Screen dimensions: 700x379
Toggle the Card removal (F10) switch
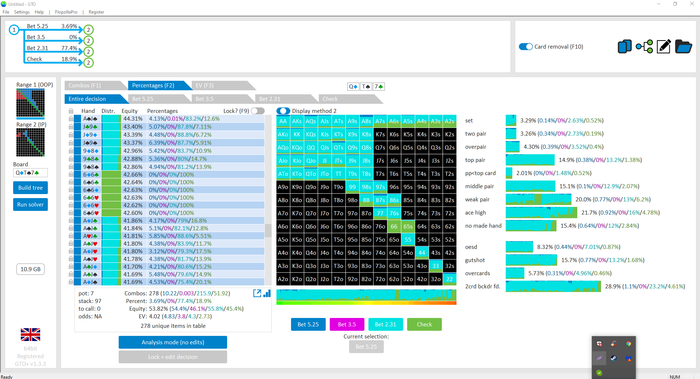[526, 46]
